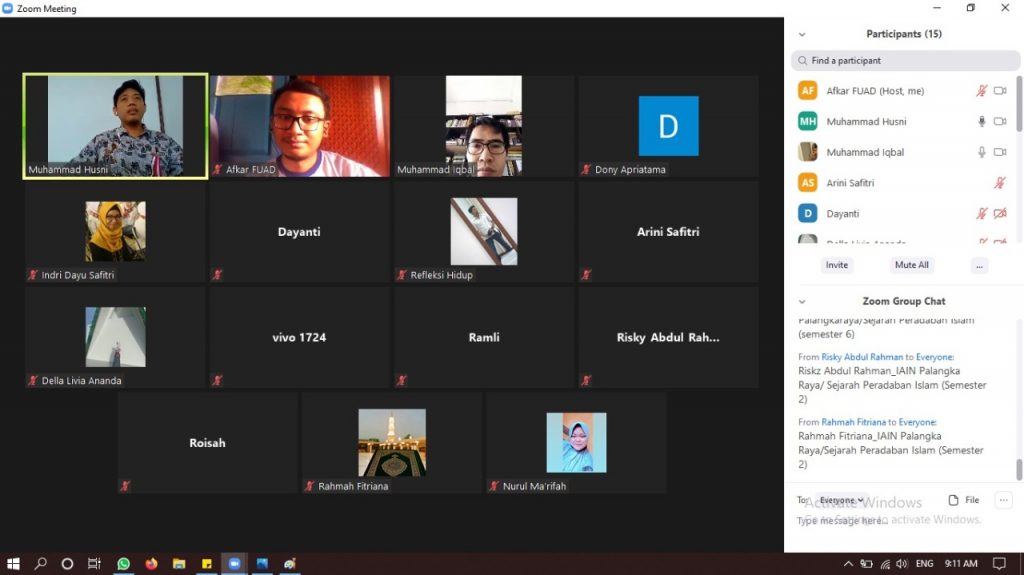Screen dimensions: 1024x575
Task: Open the Windows Start menu
Action: click(13, 563)
